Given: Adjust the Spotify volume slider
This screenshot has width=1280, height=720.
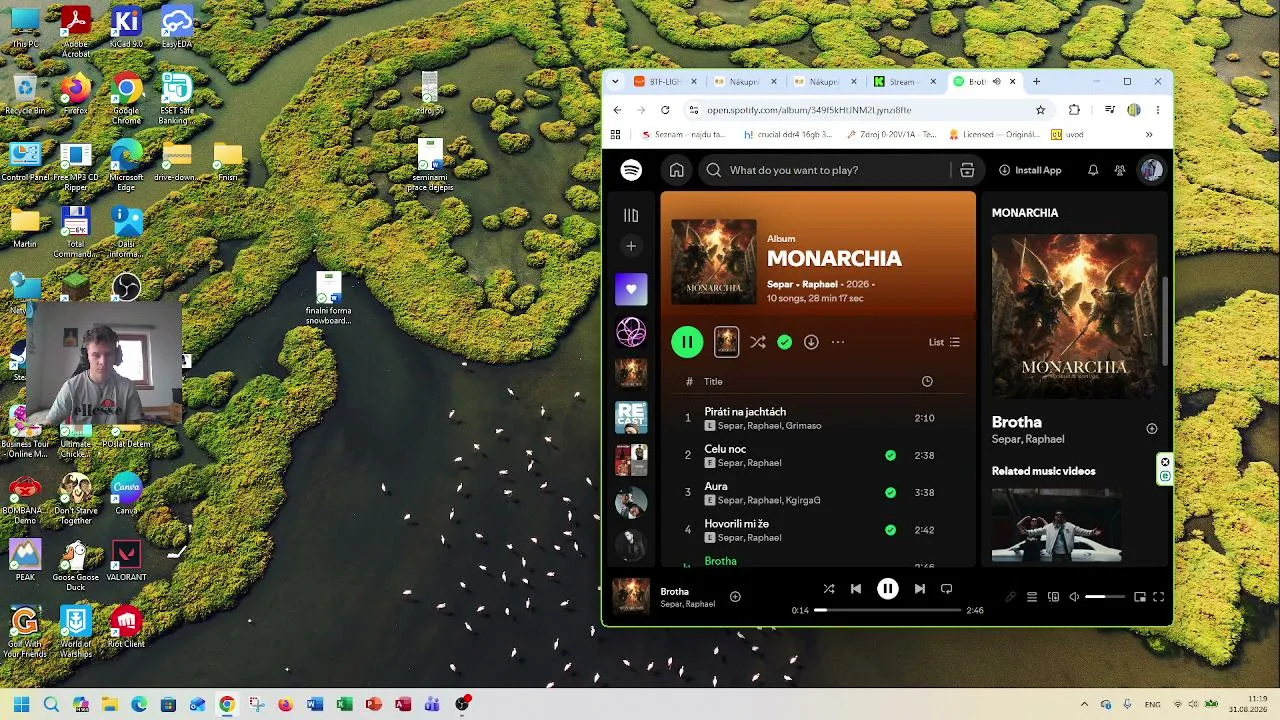Looking at the screenshot, I should 1105,597.
